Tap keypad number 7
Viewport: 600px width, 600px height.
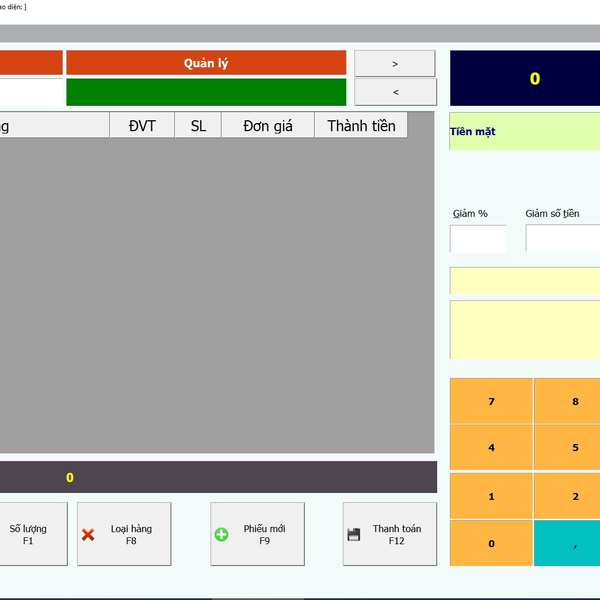click(x=491, y=401)
